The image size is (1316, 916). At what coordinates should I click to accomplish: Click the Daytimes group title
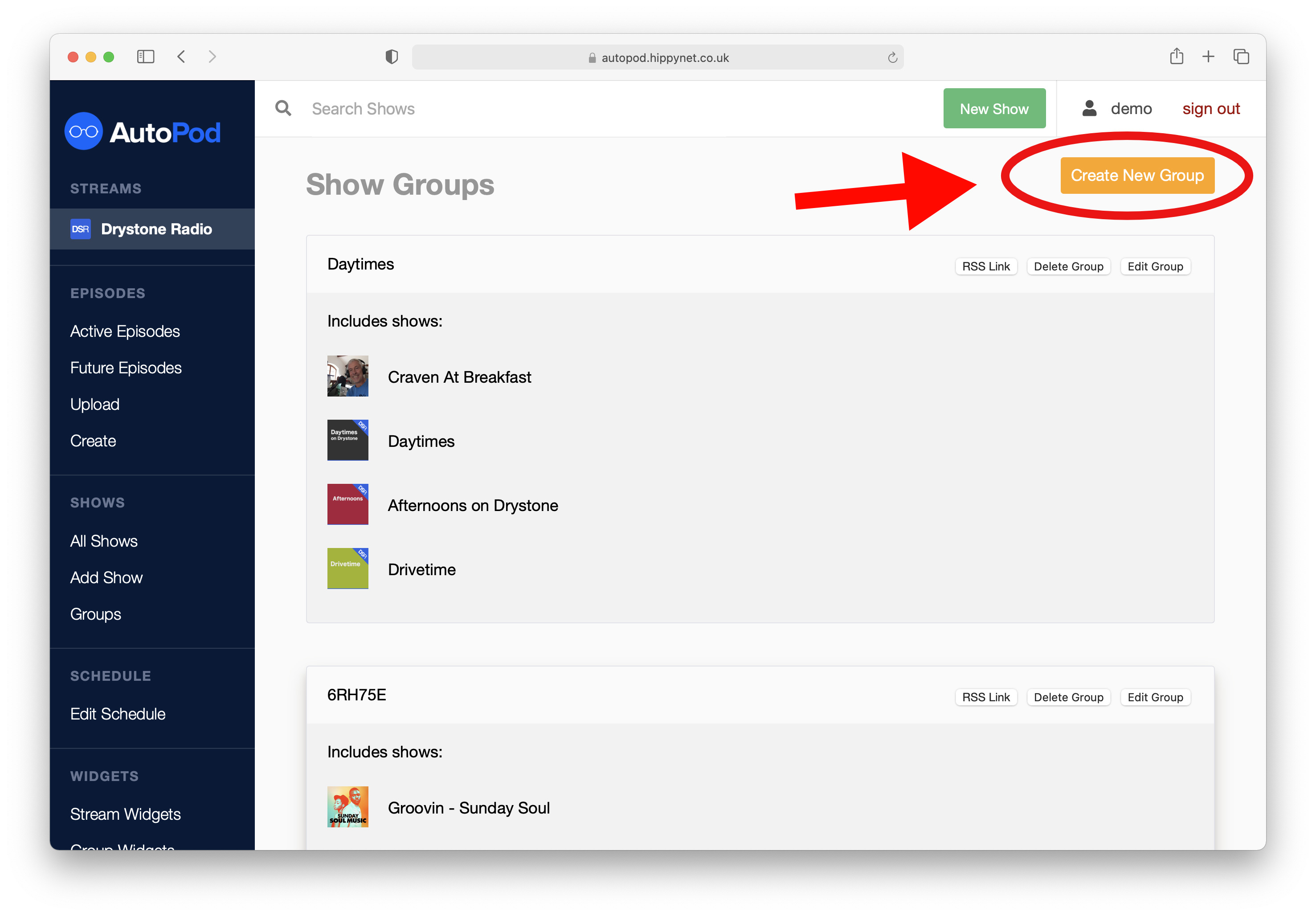point(360,264)
